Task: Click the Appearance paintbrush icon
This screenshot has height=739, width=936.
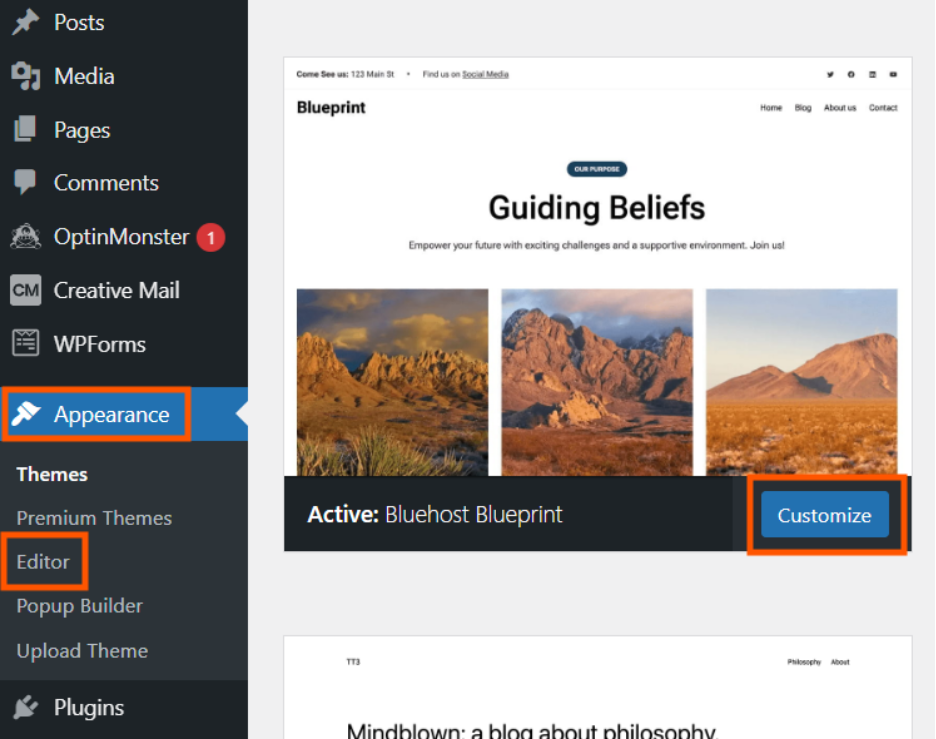Action: pos(26,414)
